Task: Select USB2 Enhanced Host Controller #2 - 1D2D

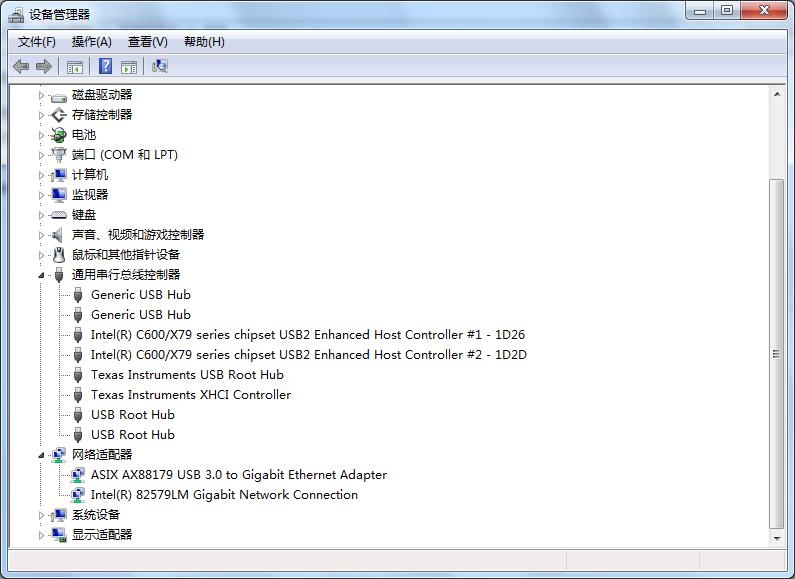Action: (x=308, y=355)
